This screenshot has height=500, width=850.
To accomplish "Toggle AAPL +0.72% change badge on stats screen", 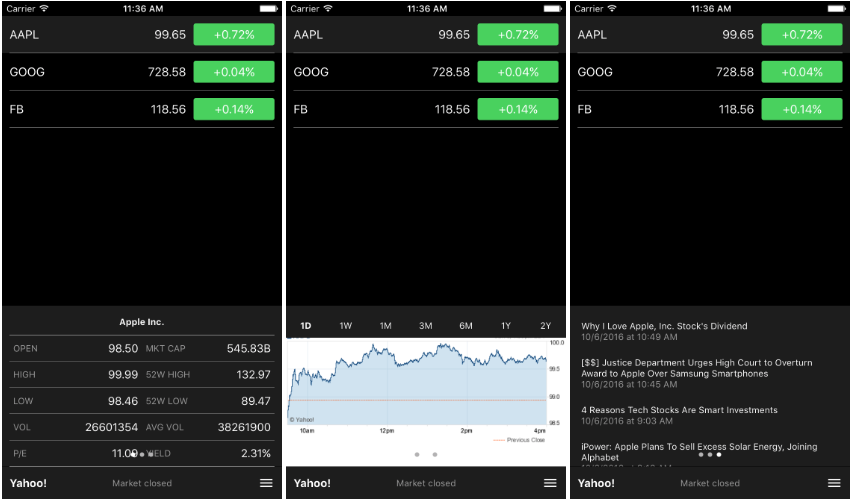I will 234,35.
